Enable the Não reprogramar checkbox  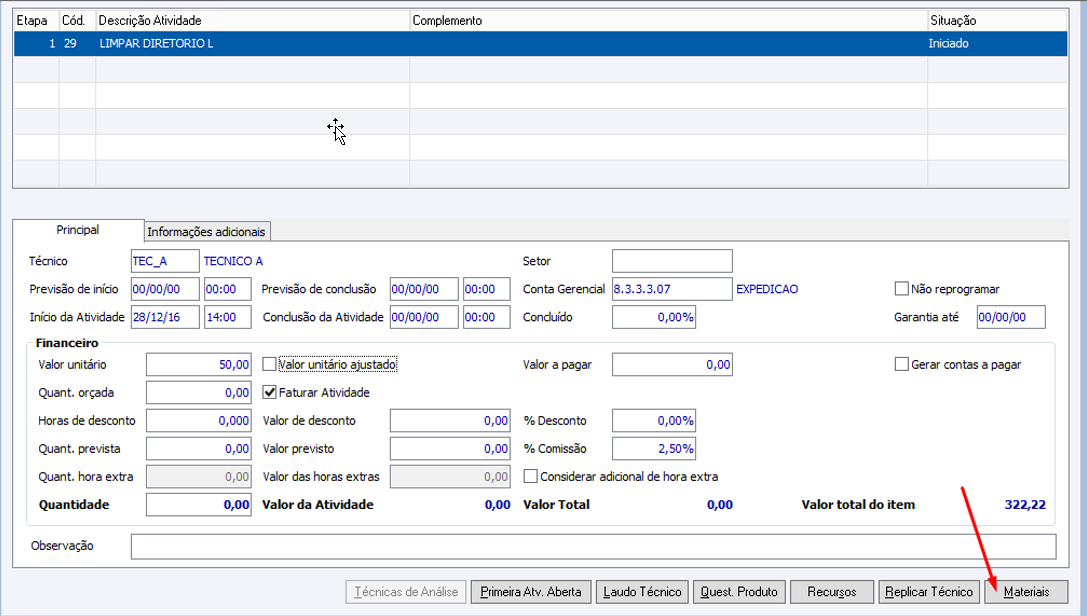(902, 289)
